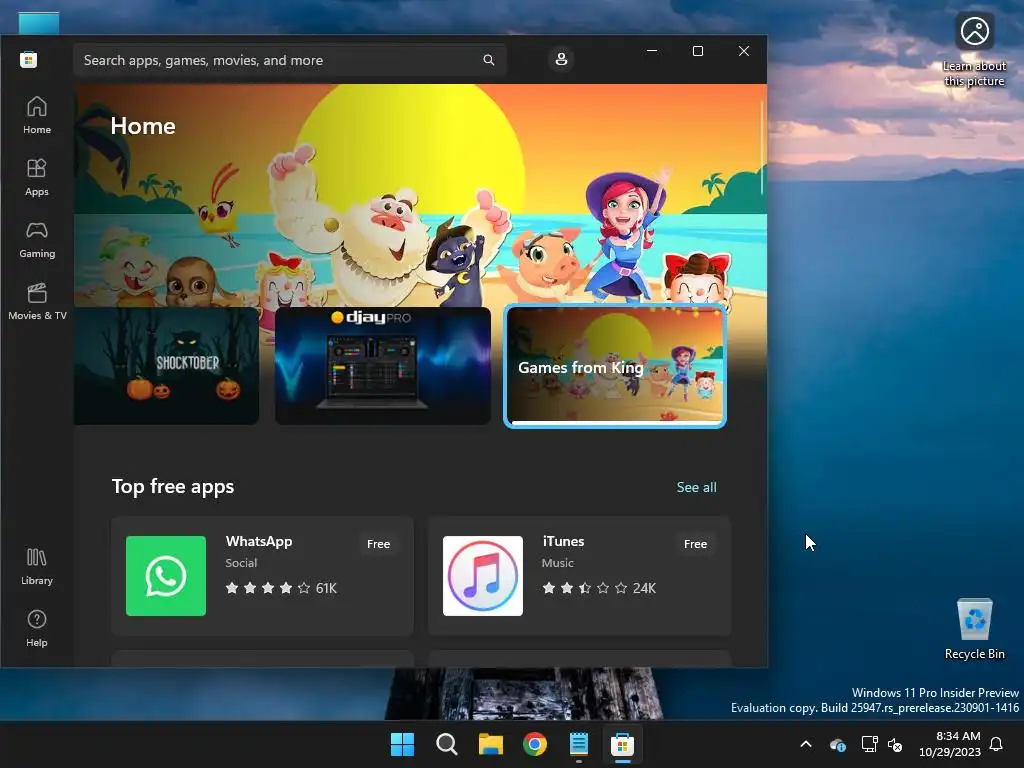Open the user account profile icon
Image resolution: width=1024 pixels, height=768 pixels.
(x=561, y=59)
